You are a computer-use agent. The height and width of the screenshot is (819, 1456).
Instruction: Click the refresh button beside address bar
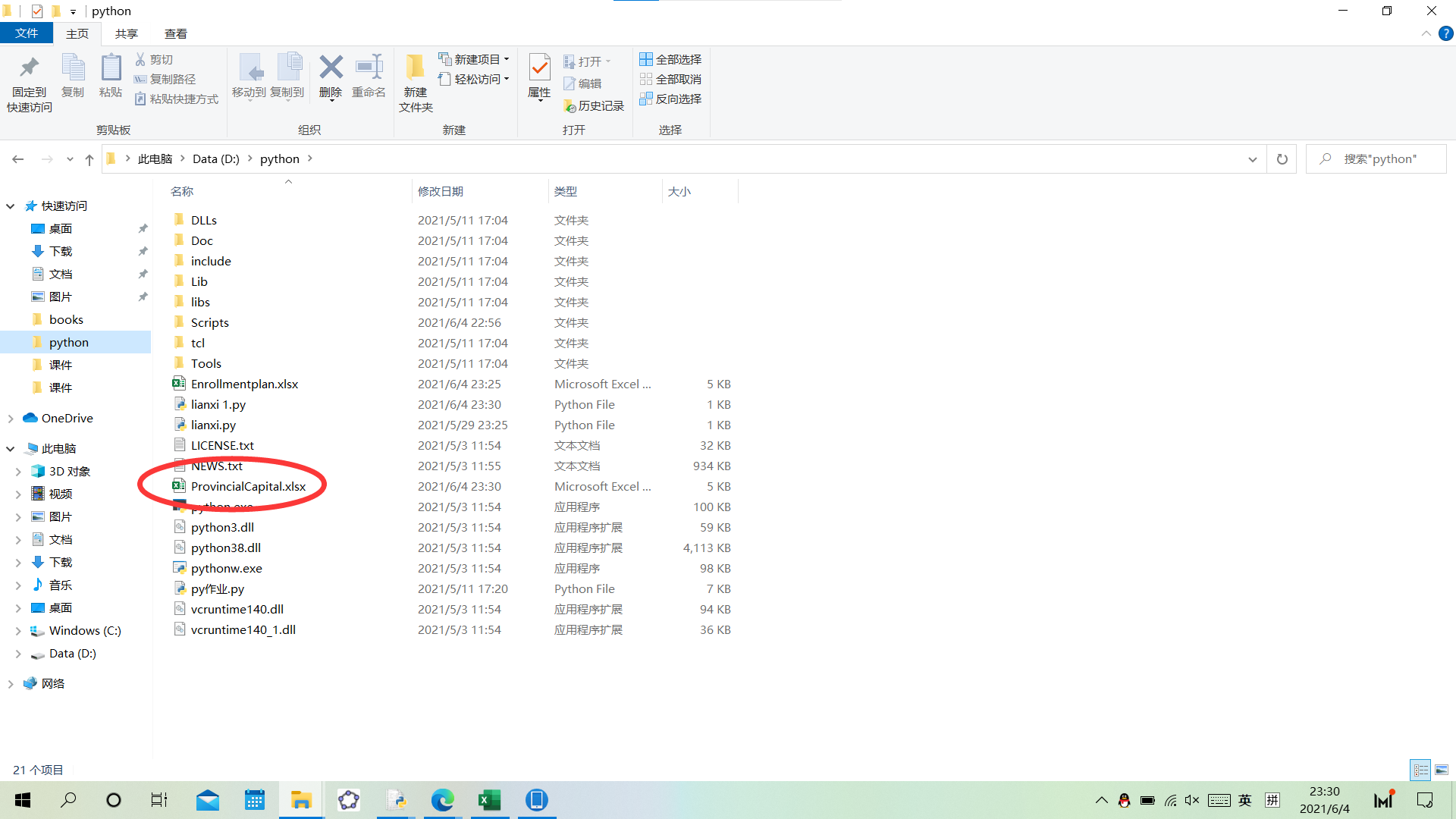[1282, 159]
